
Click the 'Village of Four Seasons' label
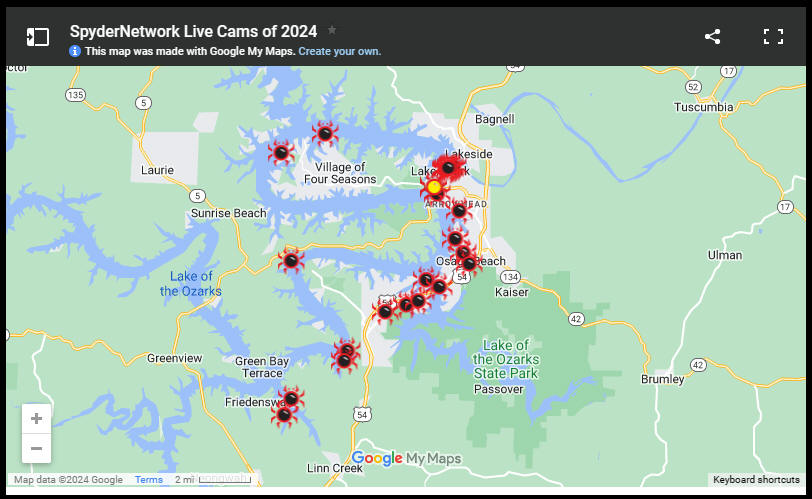click(x=340, y=173)
